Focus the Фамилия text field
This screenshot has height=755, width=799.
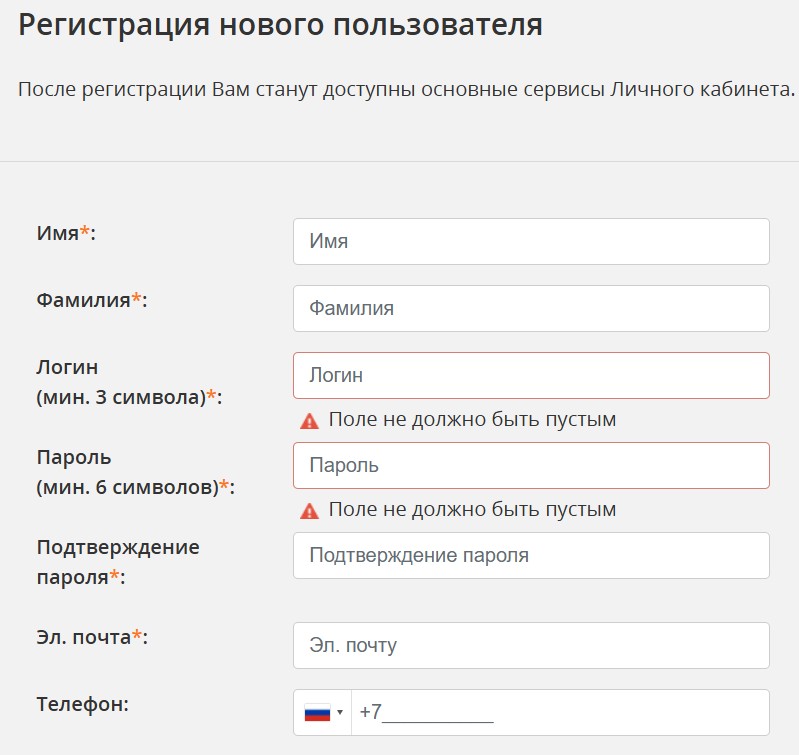click(531, 309)
